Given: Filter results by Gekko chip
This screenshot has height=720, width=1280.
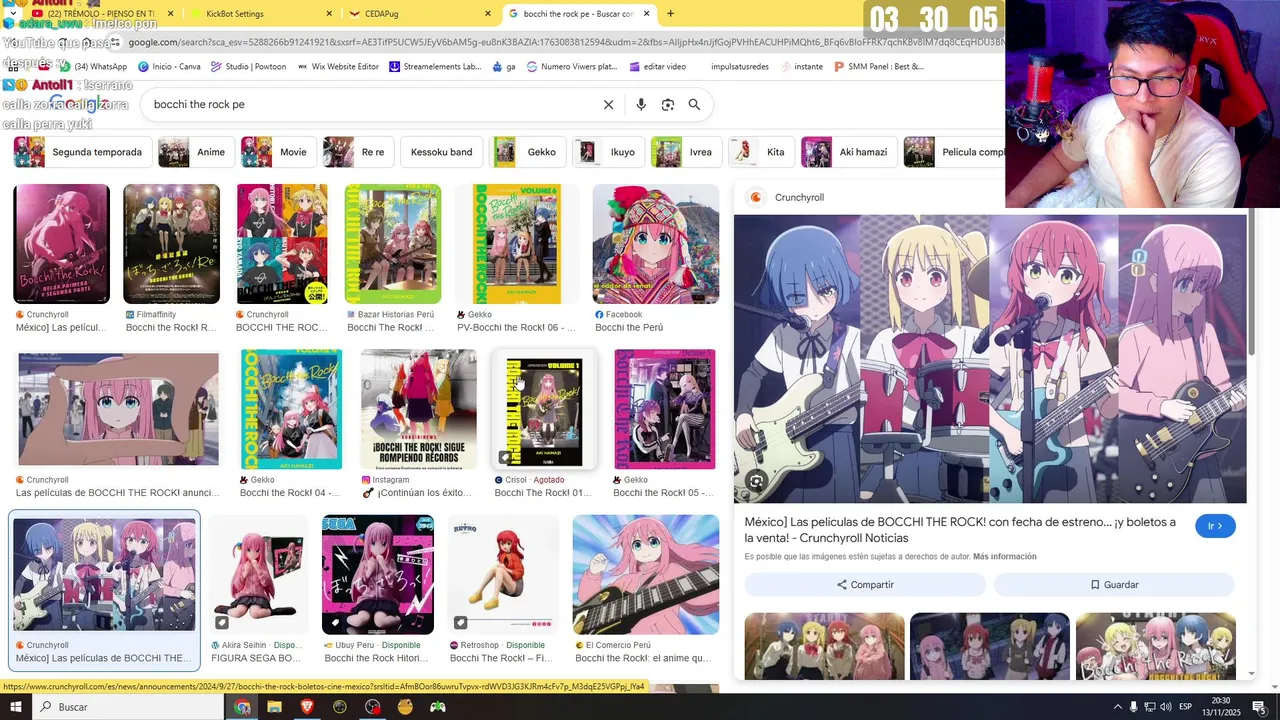Looking at the screenshot, I should point(528,152).
